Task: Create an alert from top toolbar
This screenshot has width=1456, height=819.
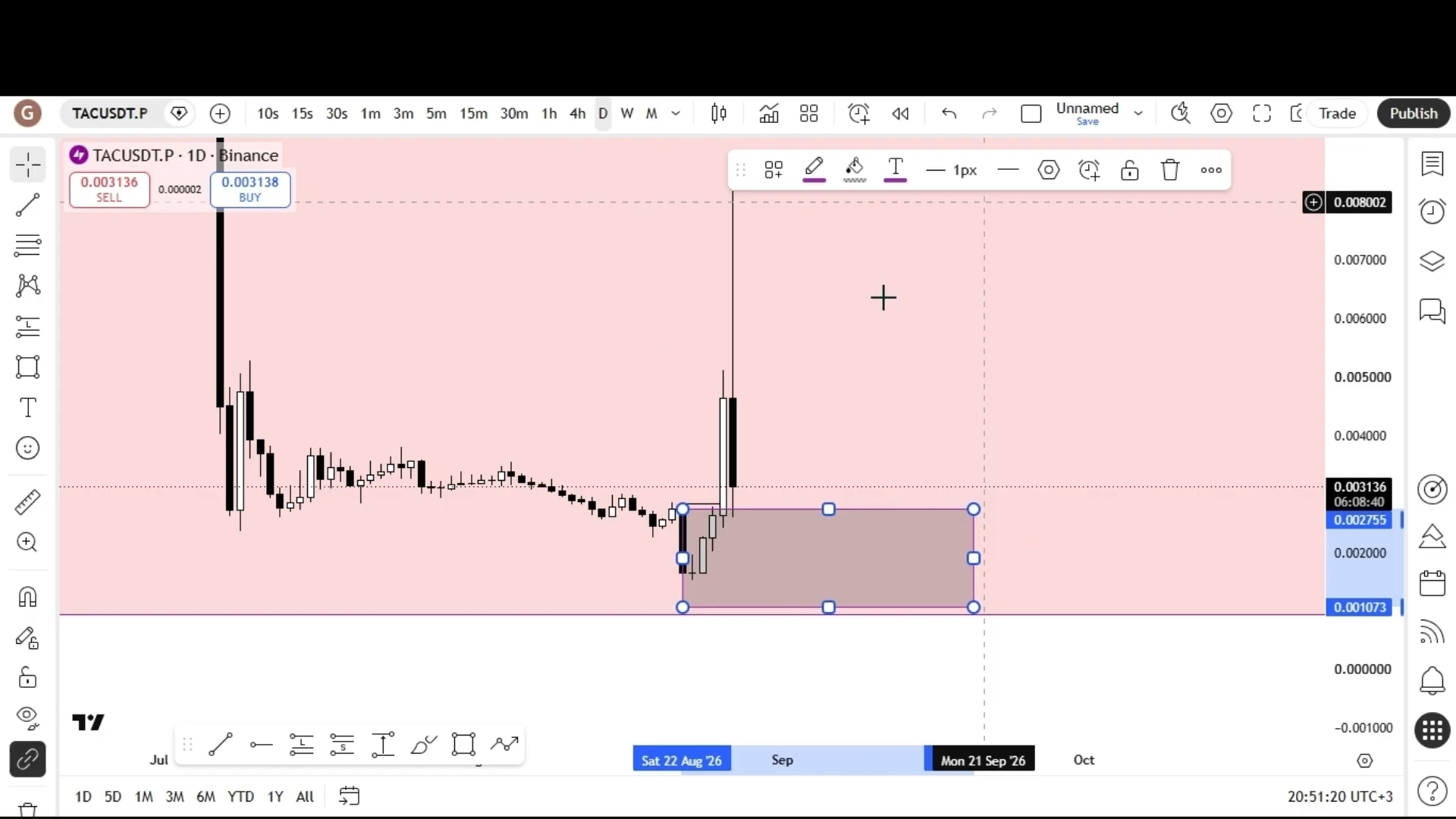Action: [858, 114]
